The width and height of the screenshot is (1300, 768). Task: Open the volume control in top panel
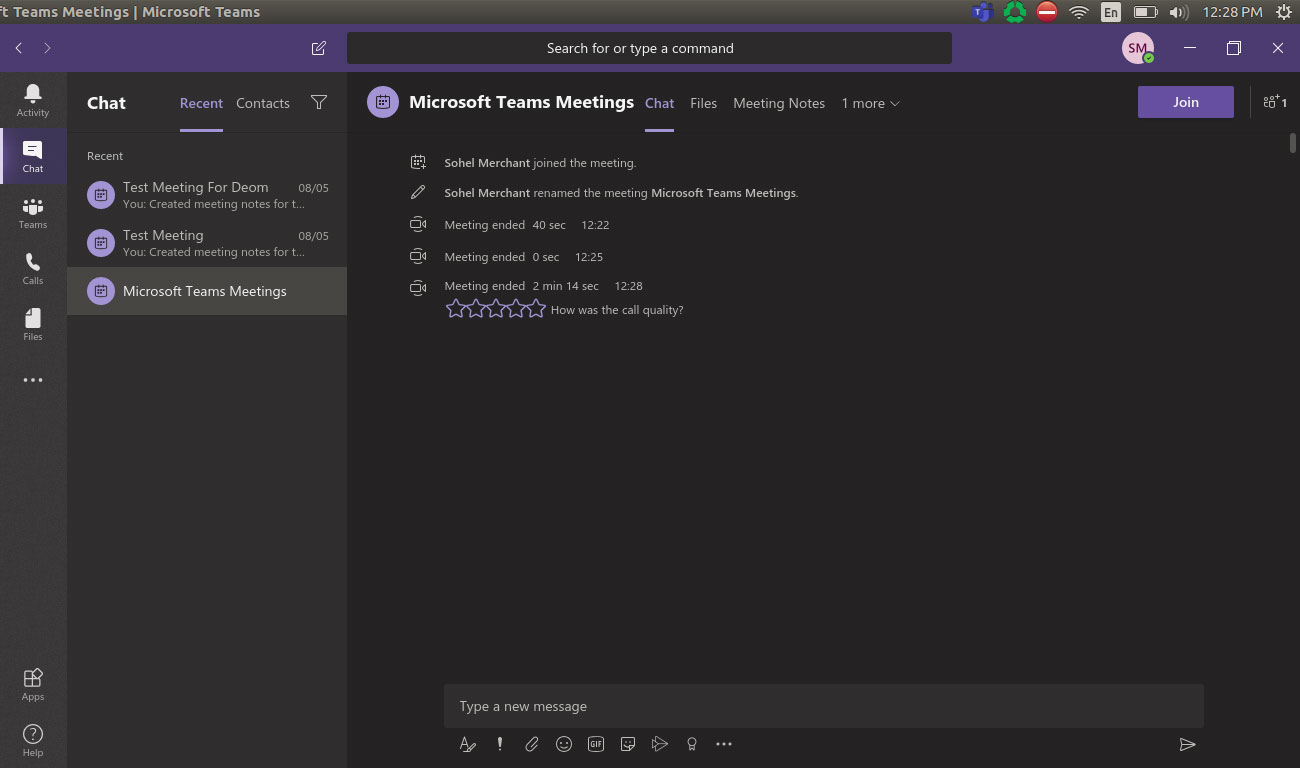(x=1178, y=12)
